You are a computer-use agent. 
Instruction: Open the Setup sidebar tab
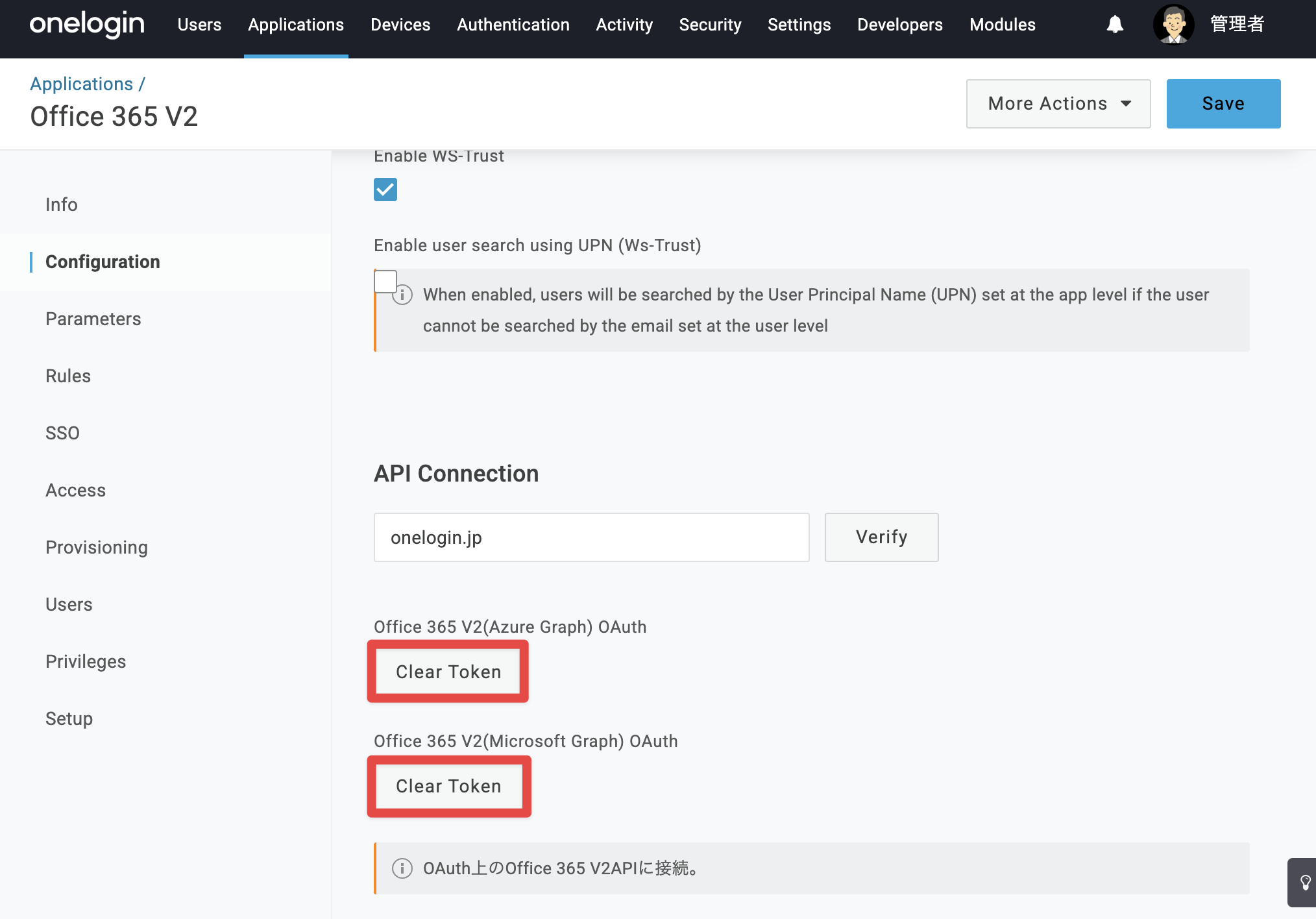coord(69,719)
